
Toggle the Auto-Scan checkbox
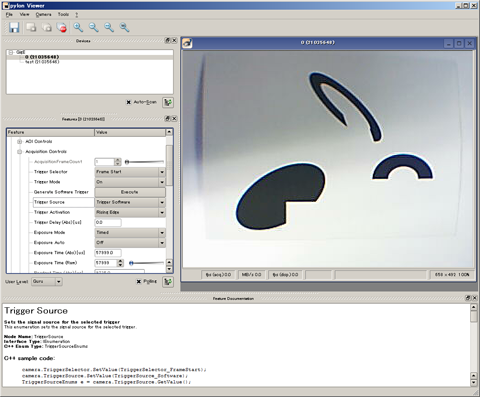[129, 102]
